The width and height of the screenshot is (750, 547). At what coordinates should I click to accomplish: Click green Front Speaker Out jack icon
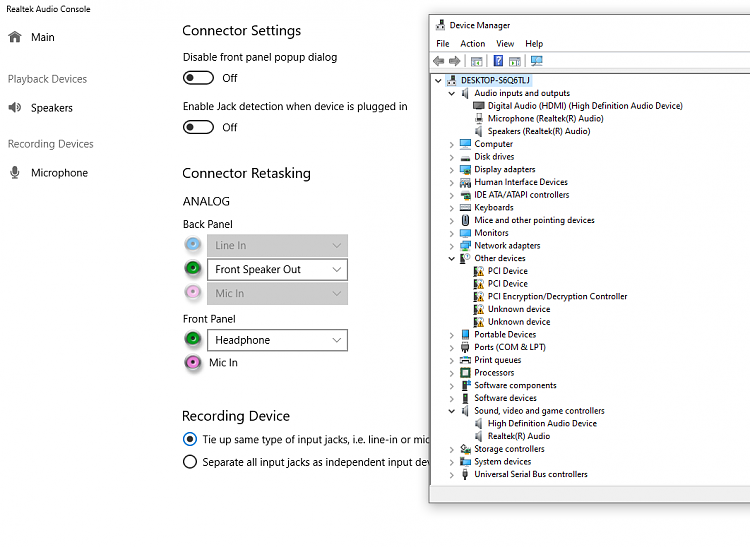click(x=193, y=268)
